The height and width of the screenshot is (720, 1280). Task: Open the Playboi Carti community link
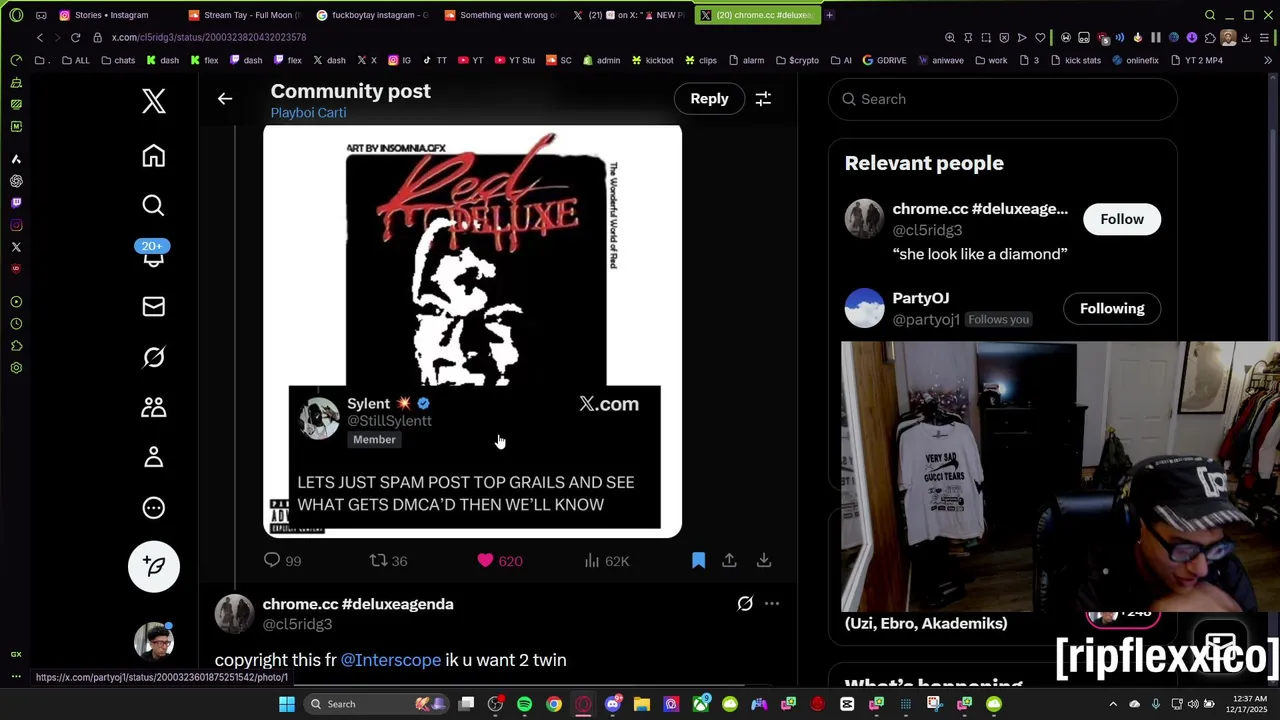tap(308, 112)
